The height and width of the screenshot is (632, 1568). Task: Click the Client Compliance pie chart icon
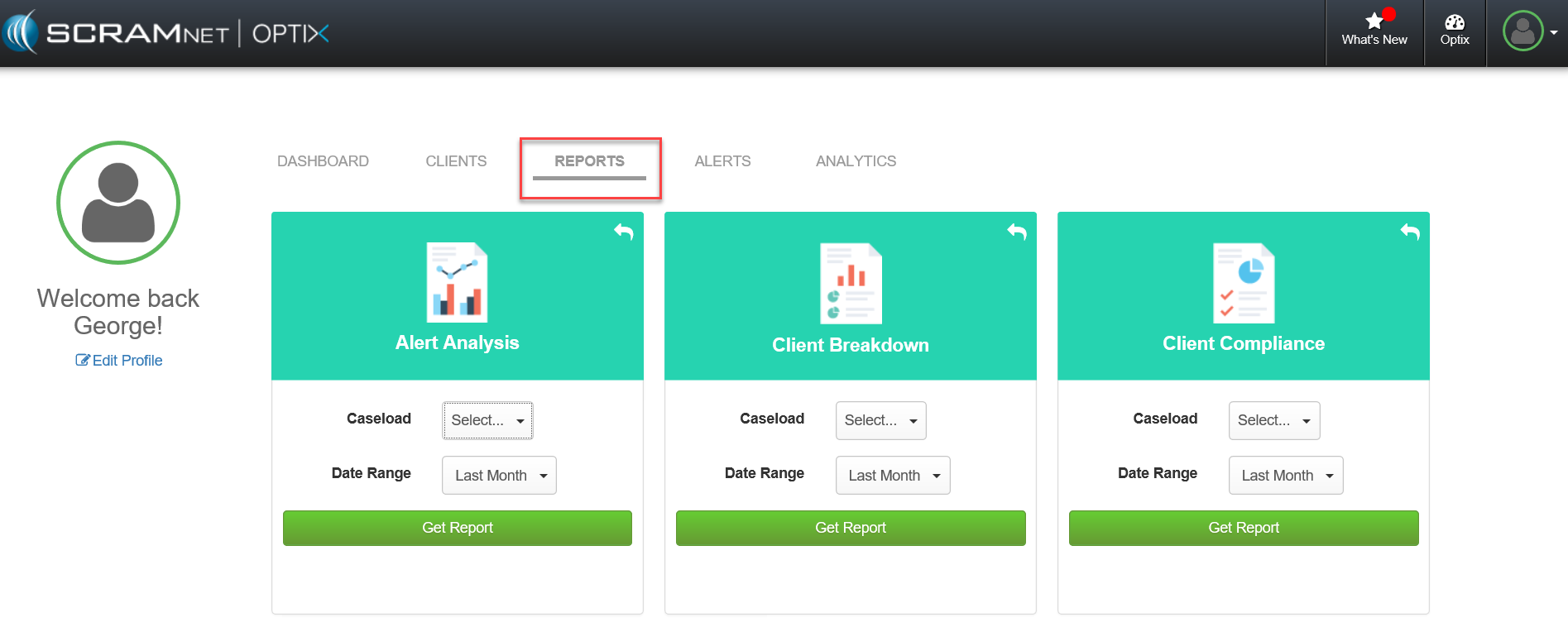(x=1243, y=283)
